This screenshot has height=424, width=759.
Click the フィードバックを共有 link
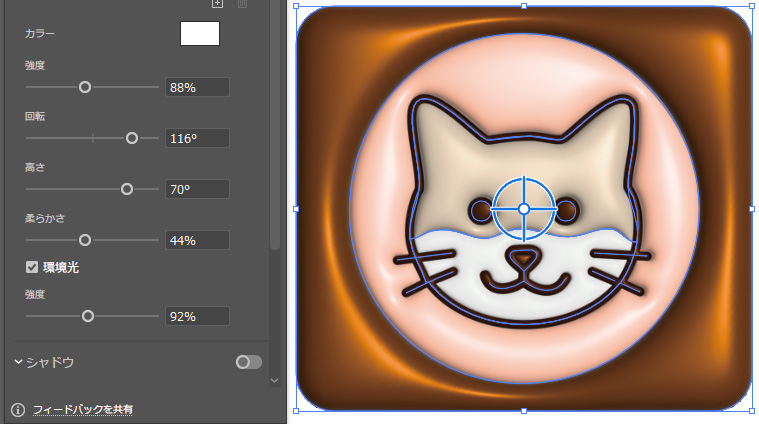pyautogui.click(x=83, y=410)
